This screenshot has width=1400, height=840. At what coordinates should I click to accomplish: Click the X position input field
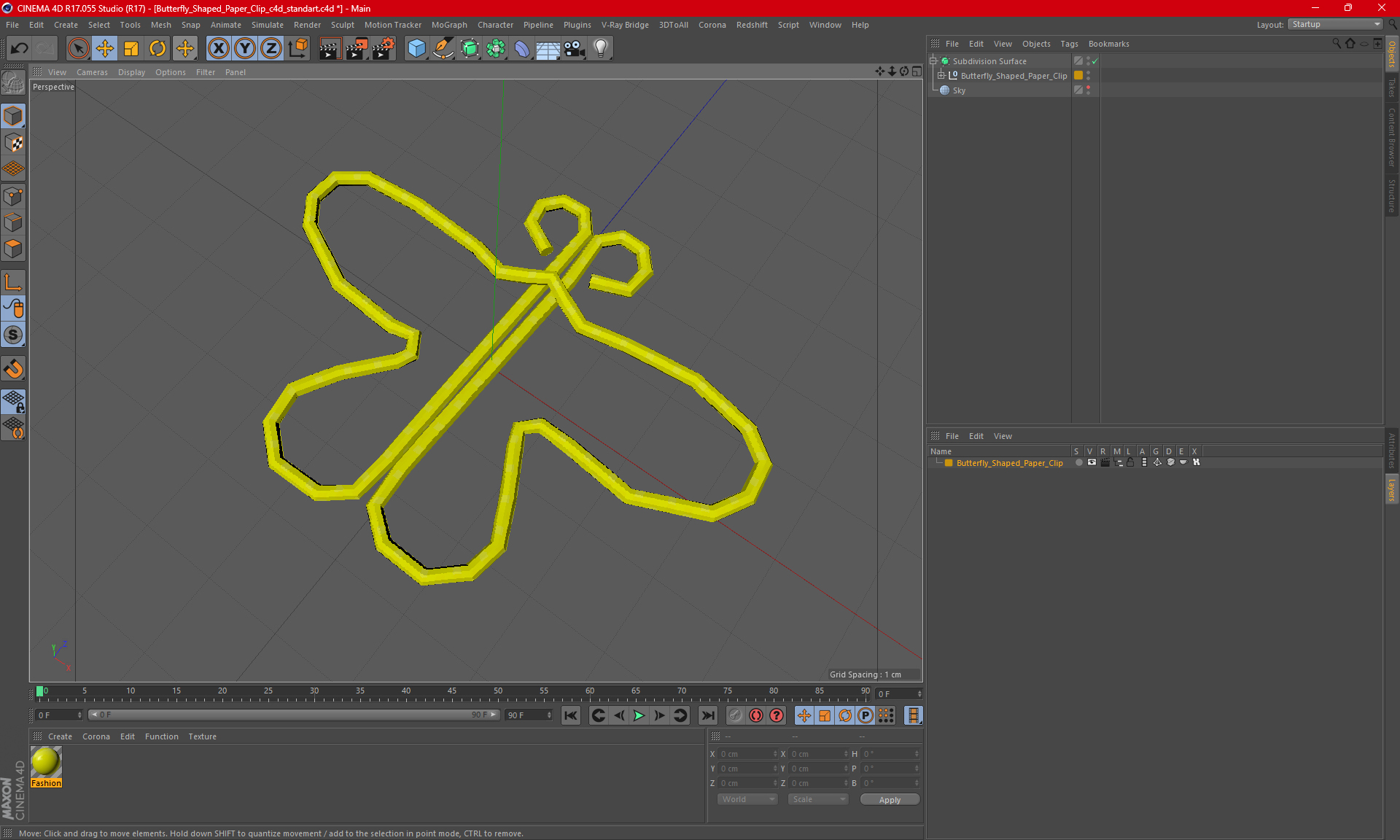click(x=745, y=754)
